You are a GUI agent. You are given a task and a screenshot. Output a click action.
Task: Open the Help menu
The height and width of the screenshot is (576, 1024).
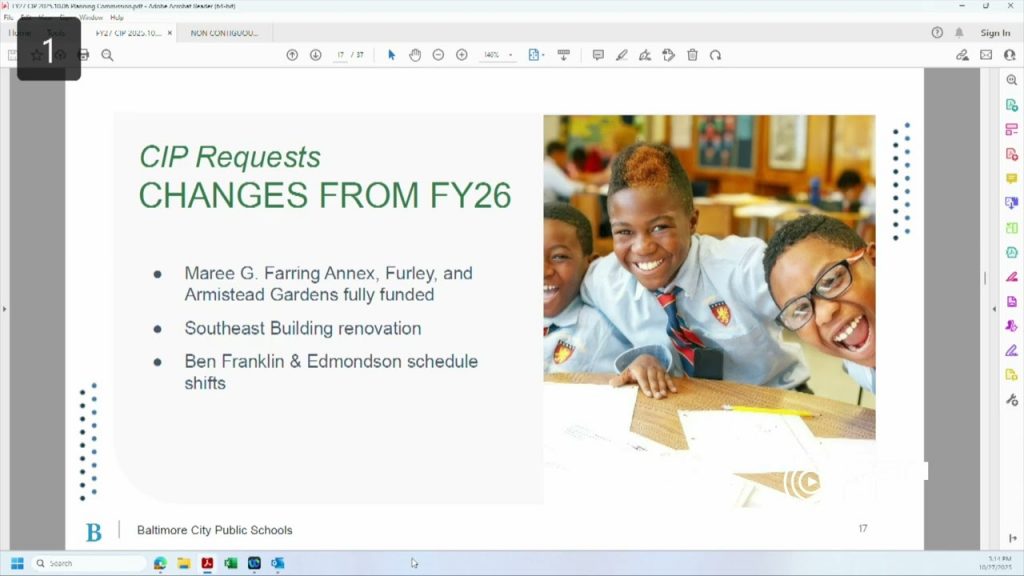point(117,18)
